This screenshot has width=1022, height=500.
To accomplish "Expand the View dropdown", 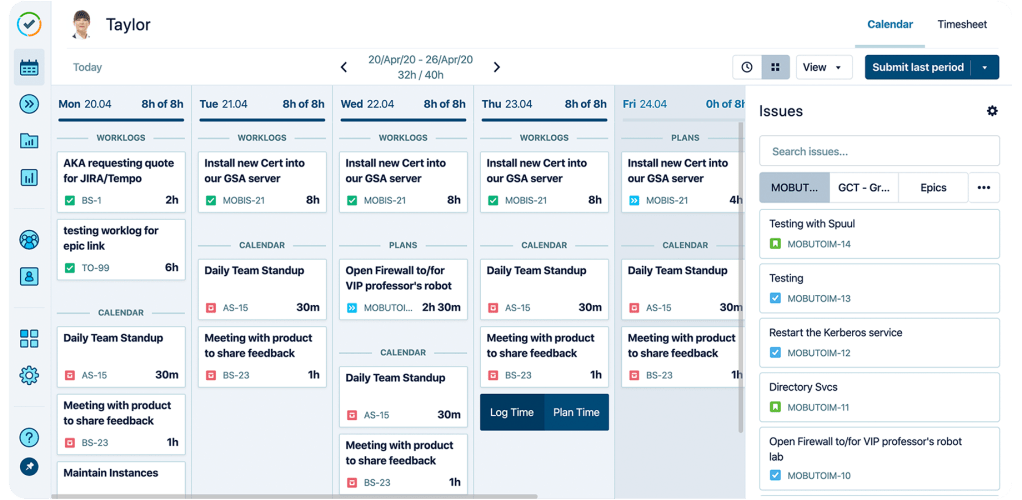I will click(x=823, y=68).
